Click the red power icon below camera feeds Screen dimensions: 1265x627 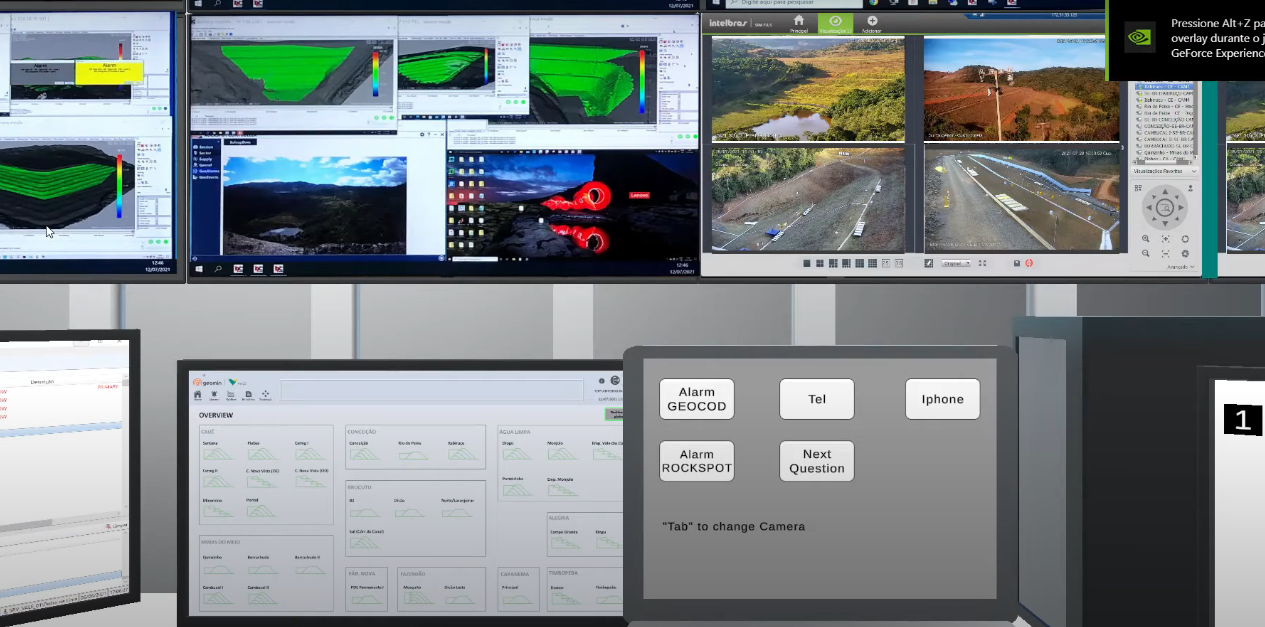1028,263
